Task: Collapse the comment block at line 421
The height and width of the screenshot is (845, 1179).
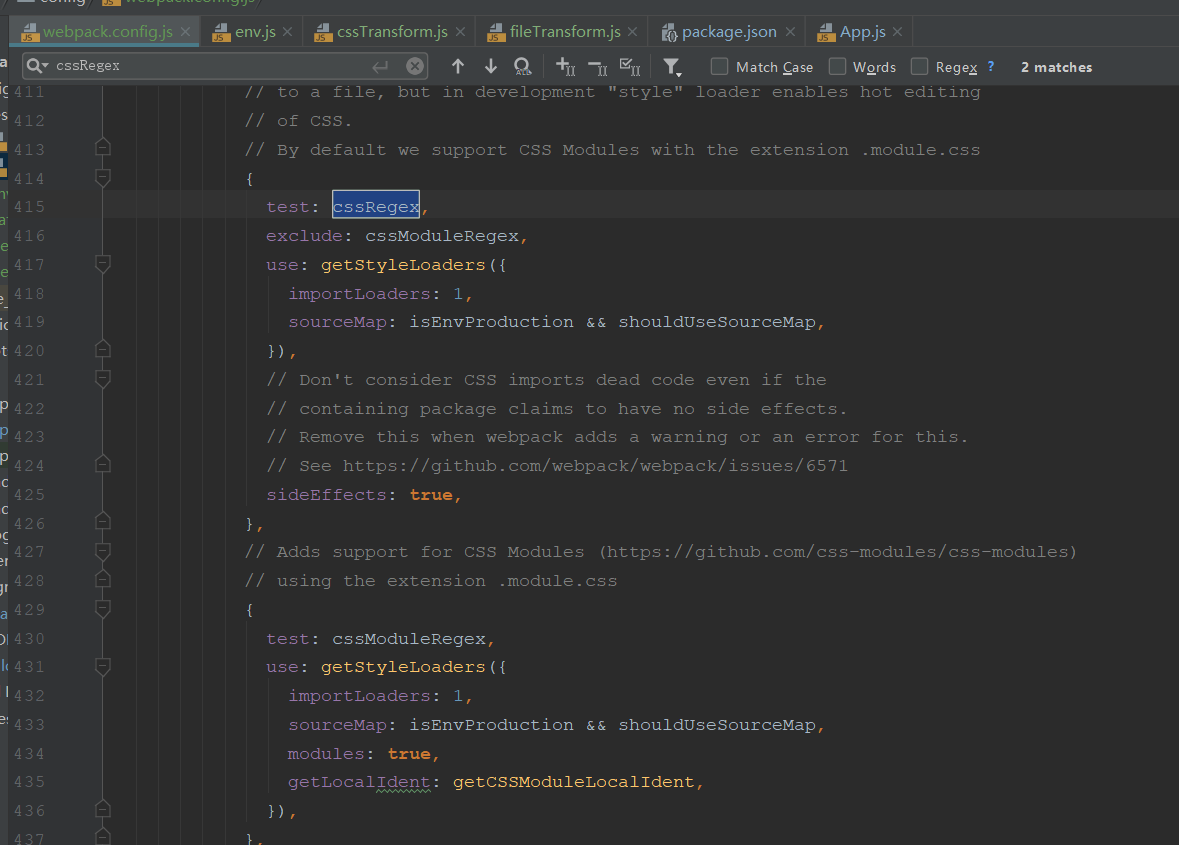Action: 103,379
